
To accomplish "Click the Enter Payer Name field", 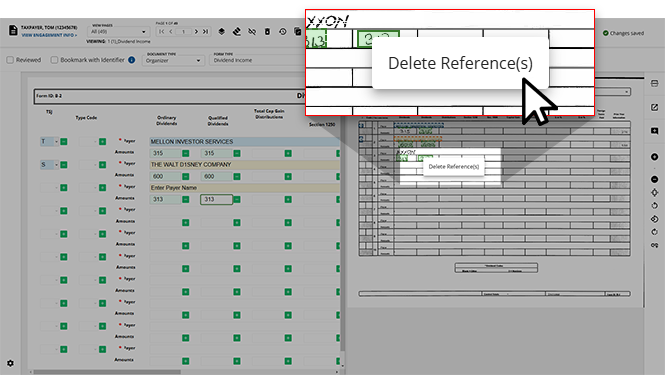I will pos(244,188).
